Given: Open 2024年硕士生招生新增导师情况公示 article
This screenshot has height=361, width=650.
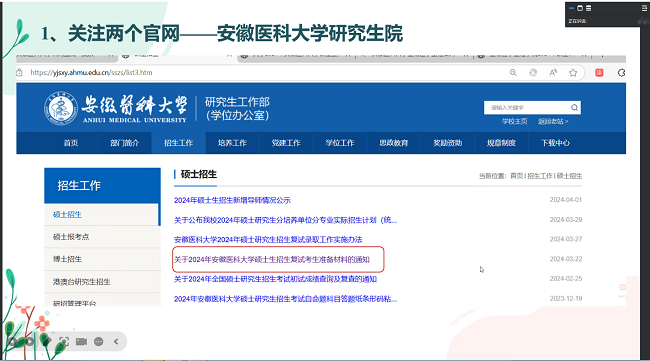Looking at the screenshot, I should tap(232, 200).
